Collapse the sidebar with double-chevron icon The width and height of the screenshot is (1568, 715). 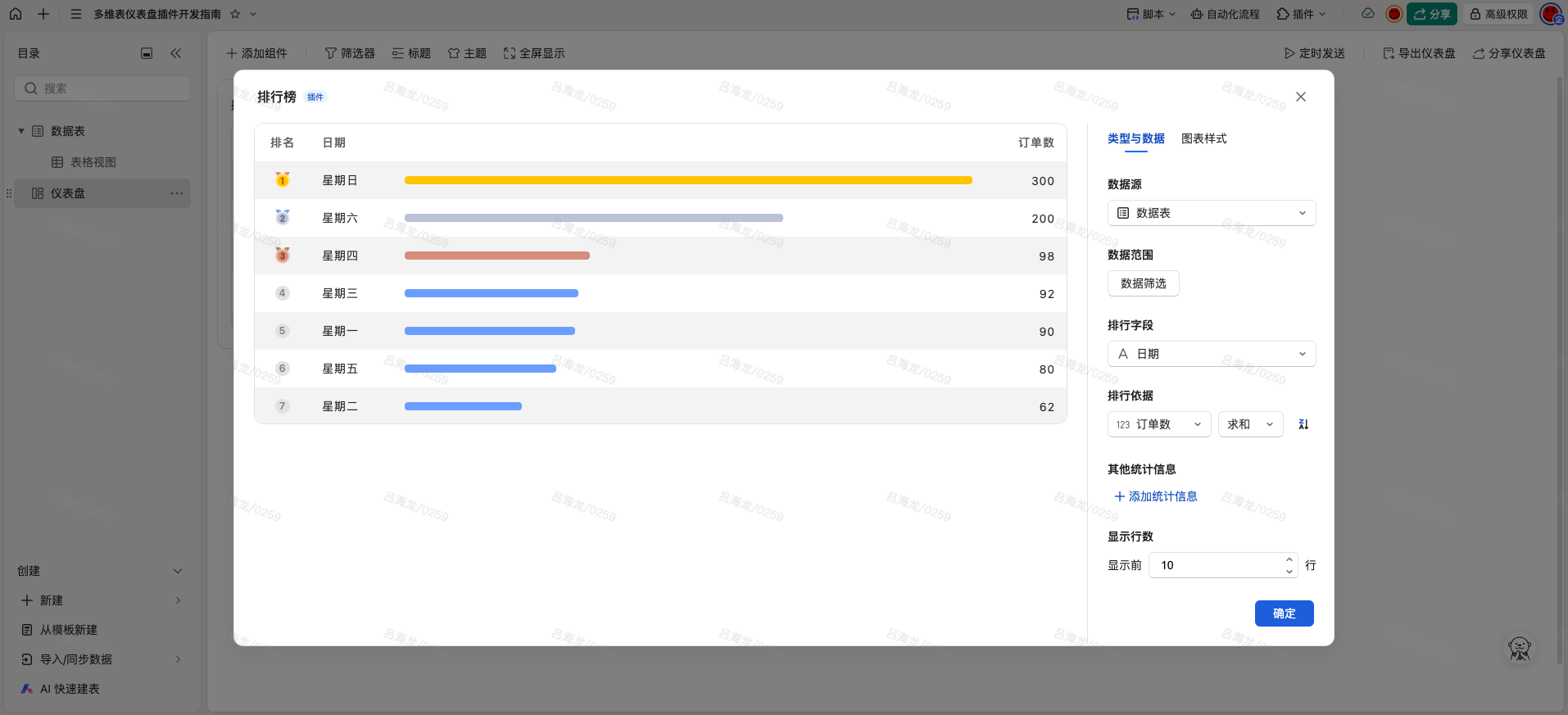pyautogui.click(x=175, y=53)
